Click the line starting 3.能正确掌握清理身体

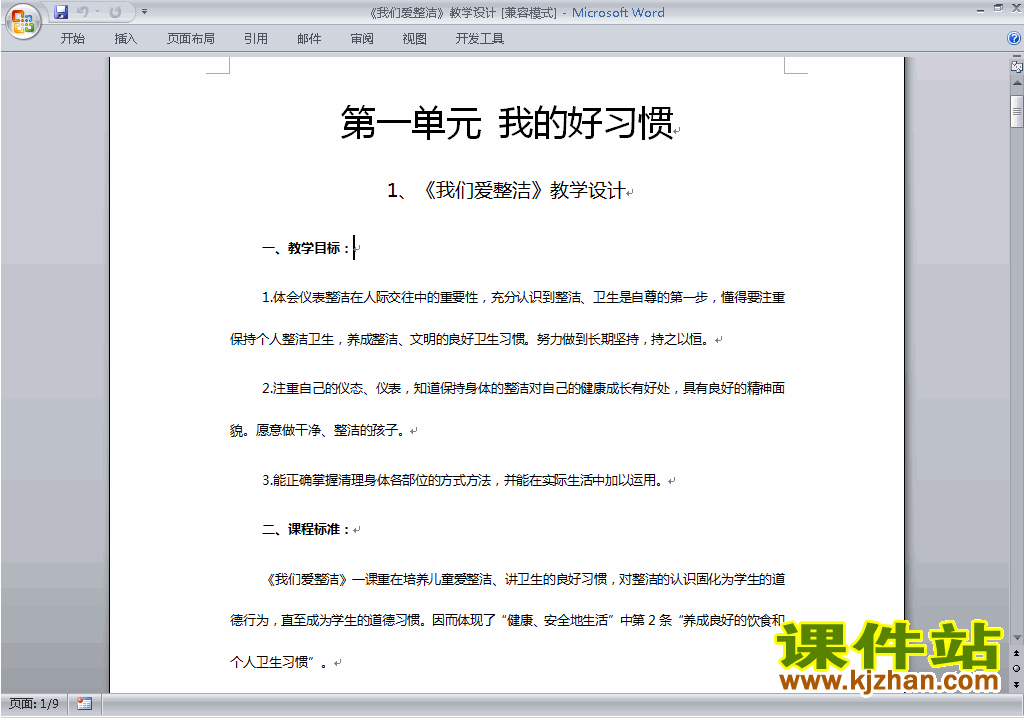point(463,480)
